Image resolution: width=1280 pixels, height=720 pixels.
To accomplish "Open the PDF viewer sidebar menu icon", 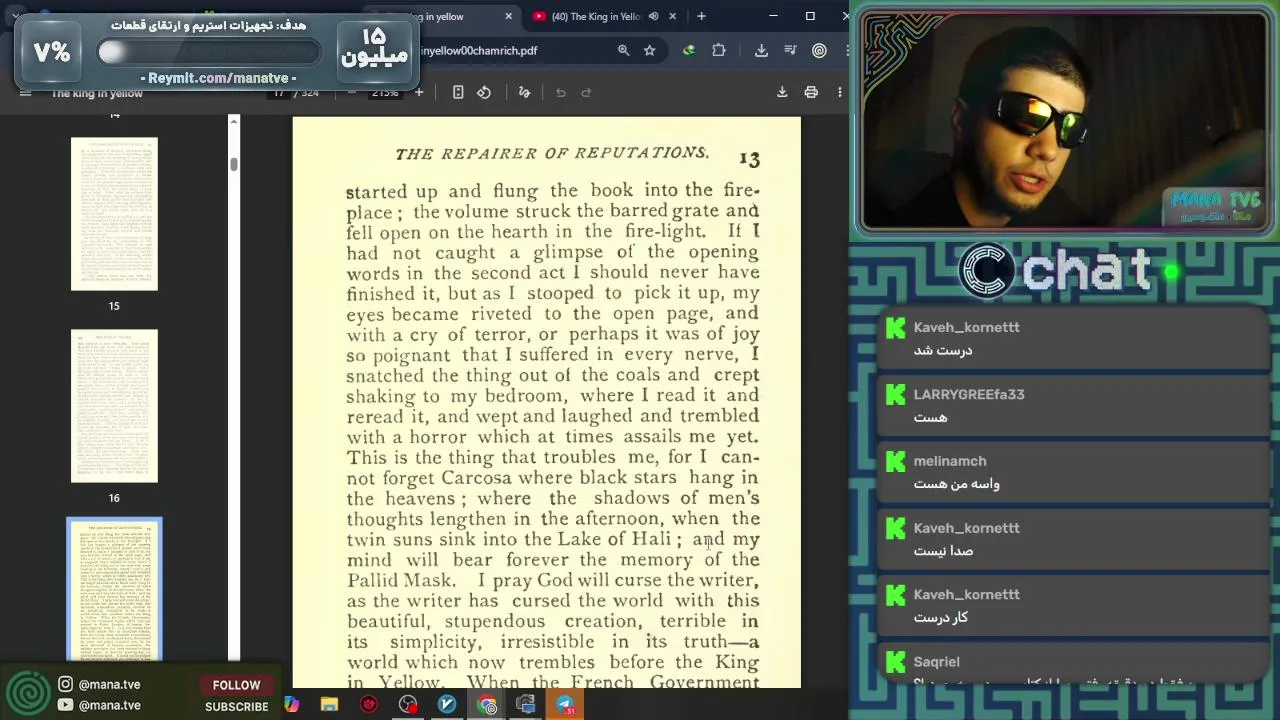I will tap(26, 93).
